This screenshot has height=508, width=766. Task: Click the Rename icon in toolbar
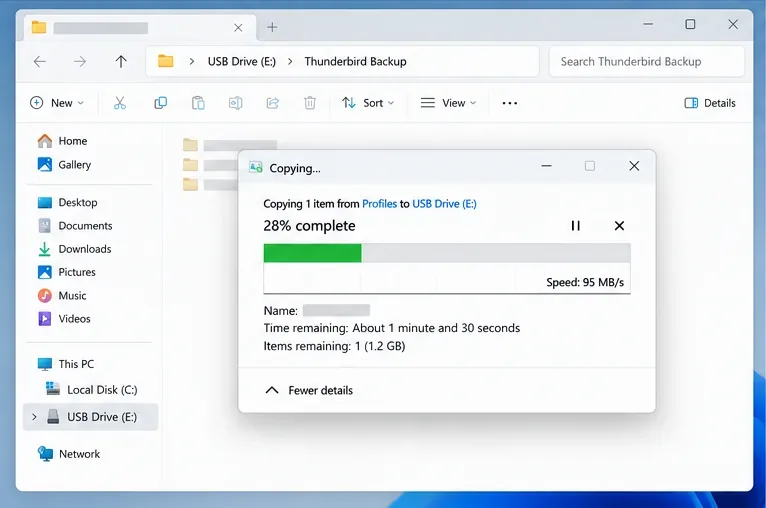coord(235,103)
